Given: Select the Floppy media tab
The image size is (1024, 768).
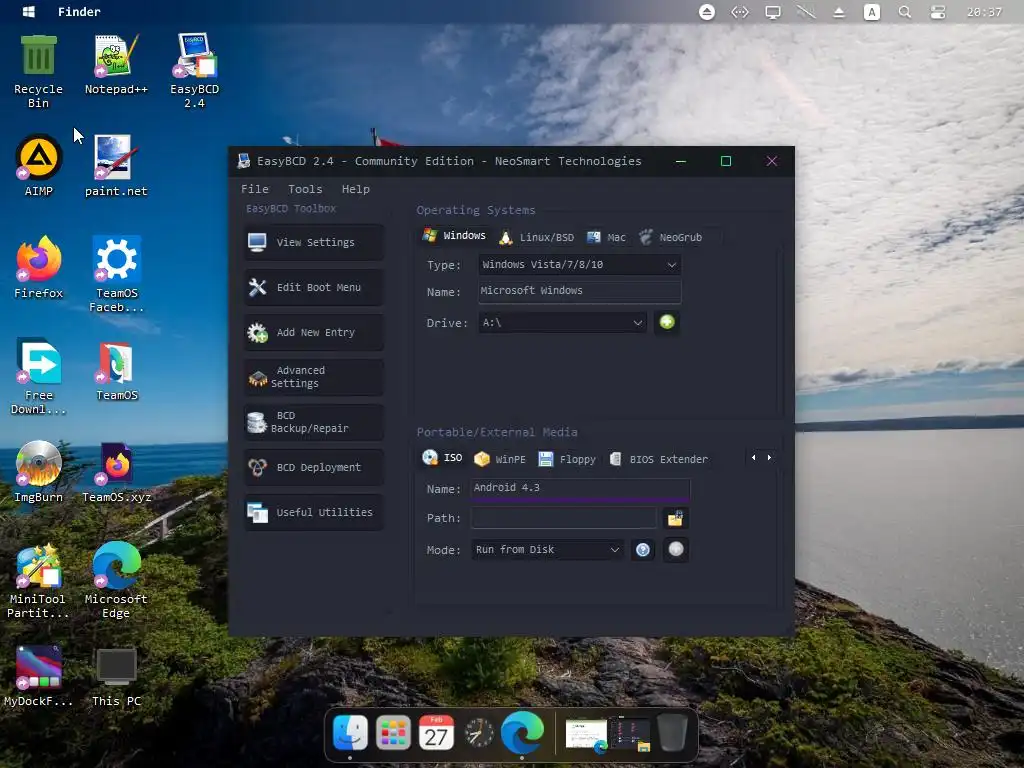Looking at the screenshot, I should (x=567, y=459).
